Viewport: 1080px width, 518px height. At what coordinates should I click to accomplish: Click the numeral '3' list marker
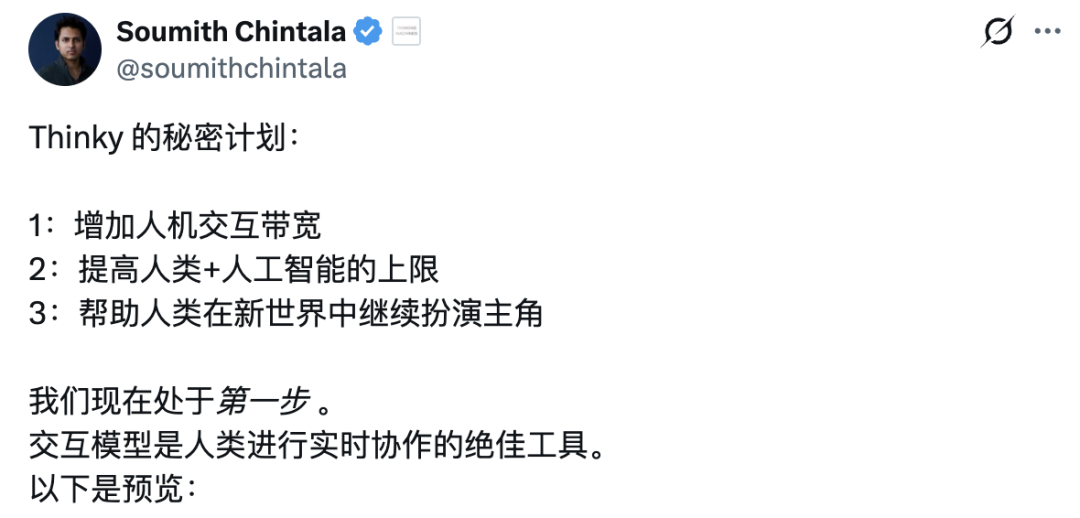click(x=37, y=314)
